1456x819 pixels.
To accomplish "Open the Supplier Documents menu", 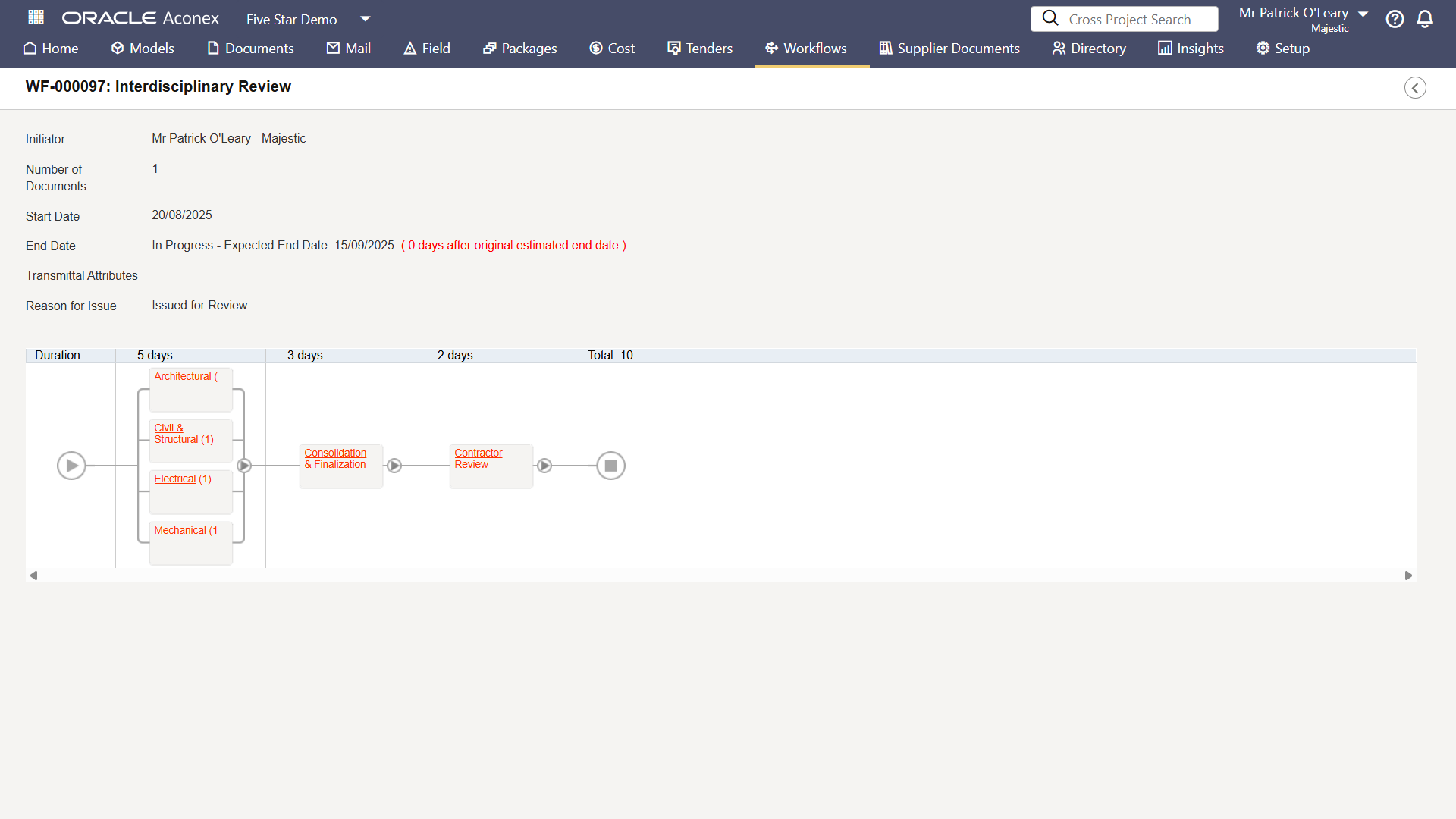I will pos(949,49).
